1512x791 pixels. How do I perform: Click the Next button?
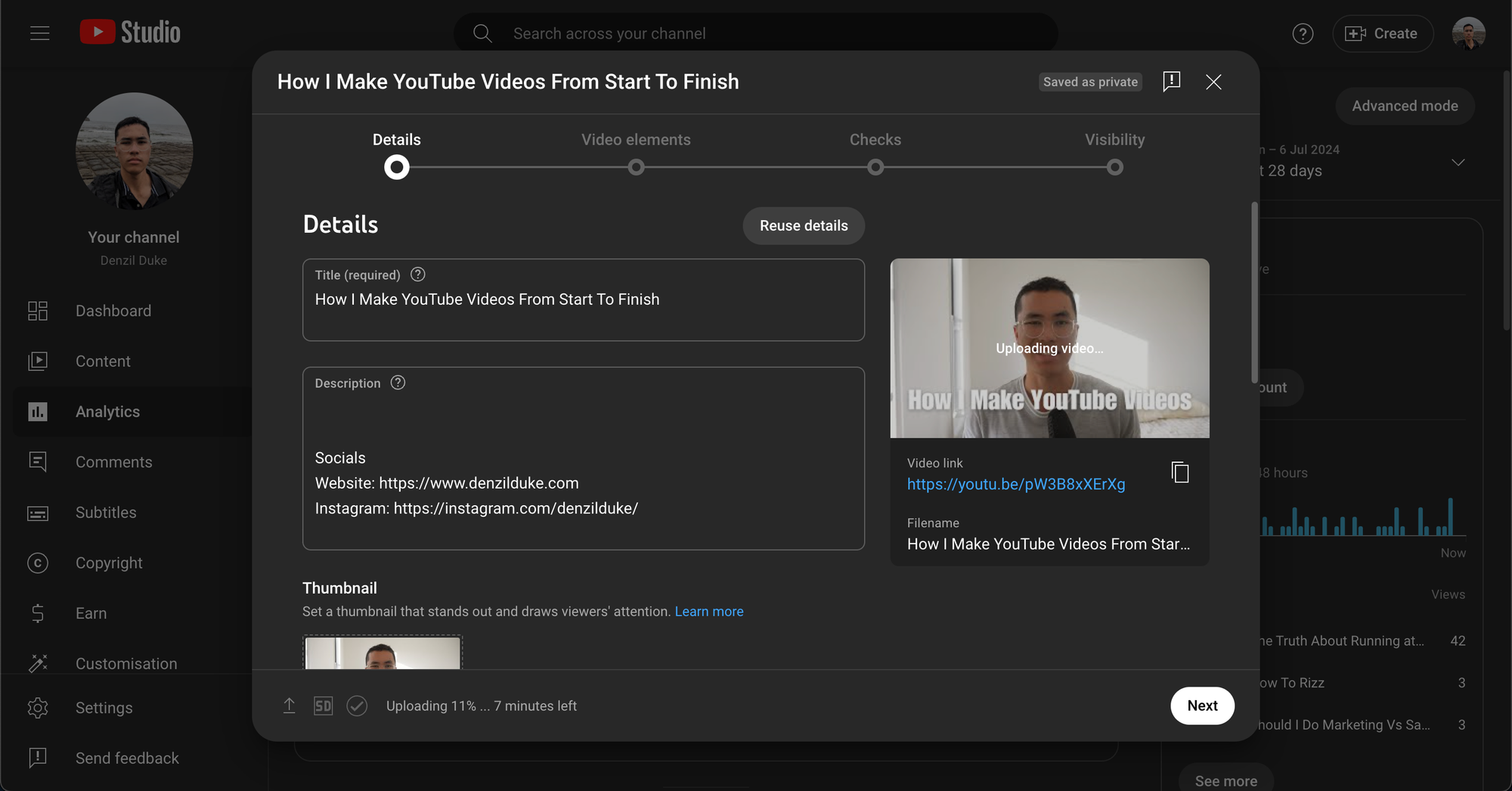[x=1202, y=706]
